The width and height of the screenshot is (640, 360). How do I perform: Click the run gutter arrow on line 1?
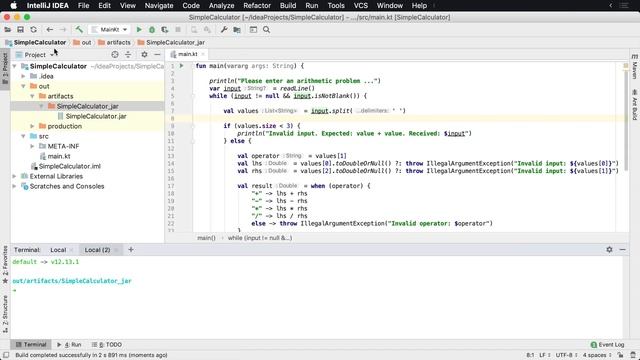point(182,66)
